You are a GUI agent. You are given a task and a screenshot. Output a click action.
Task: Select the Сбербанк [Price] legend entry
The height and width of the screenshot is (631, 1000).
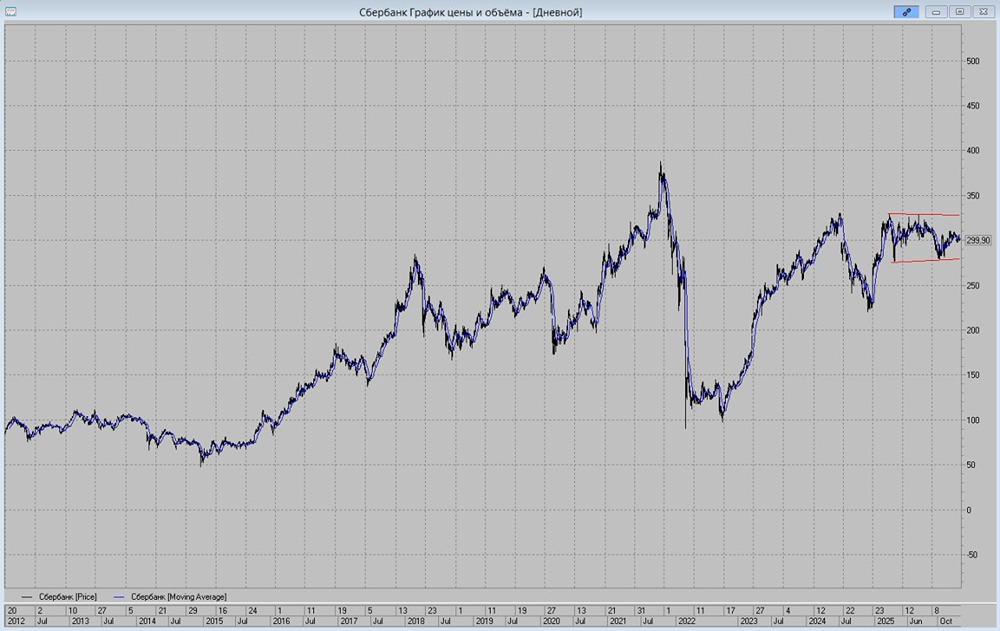(67, 596)
